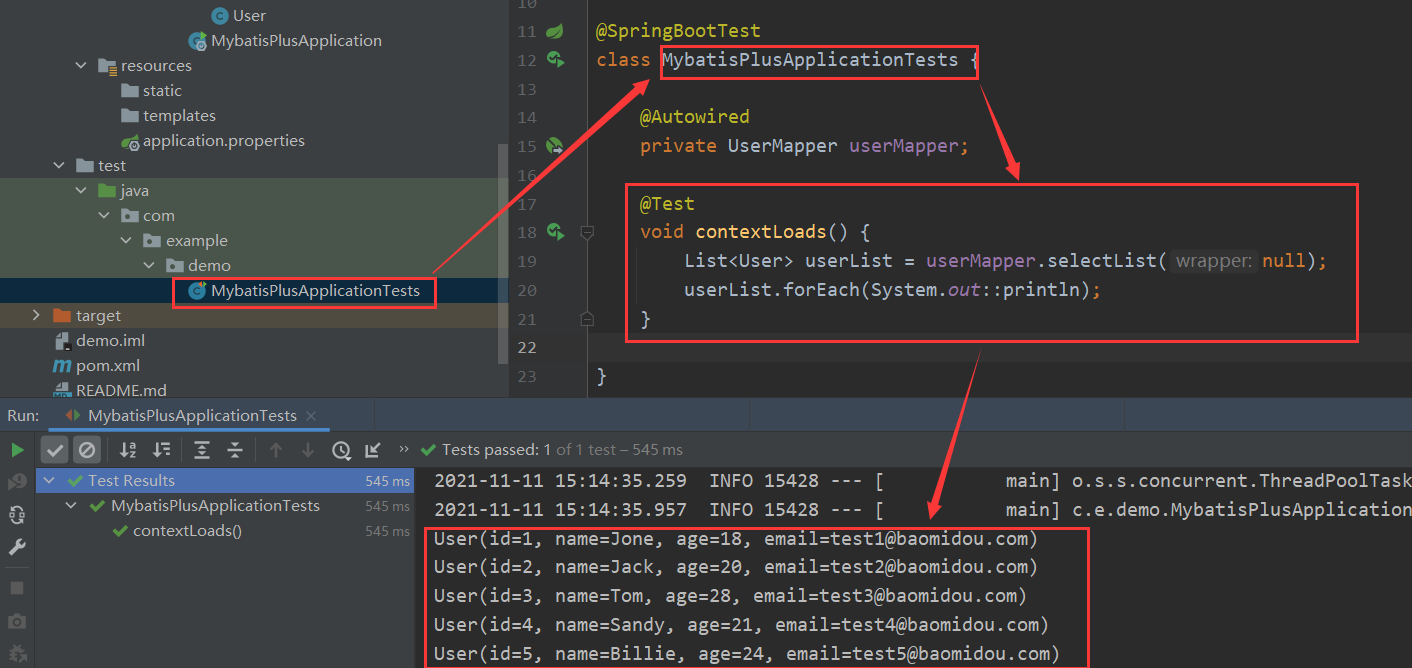Viewport: 1412px width, 668px height.
Task: Run contextLoads from line 18 gutter icon
Action: click(x=556, y=232)
